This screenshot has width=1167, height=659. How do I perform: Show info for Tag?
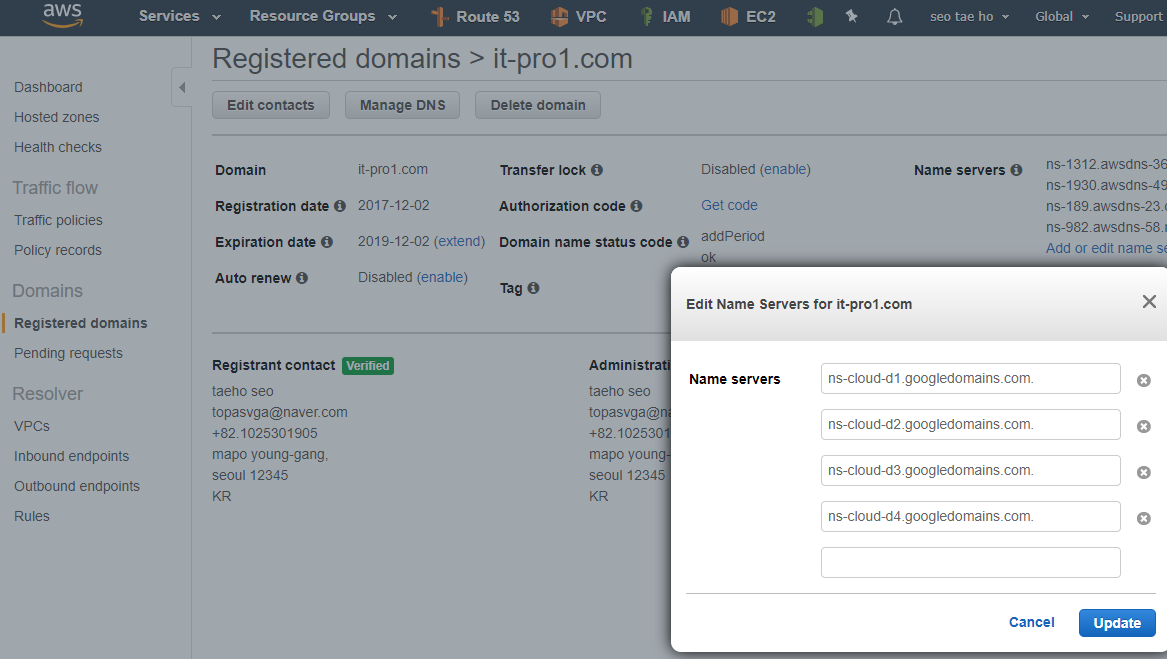(x=534, y=288)
